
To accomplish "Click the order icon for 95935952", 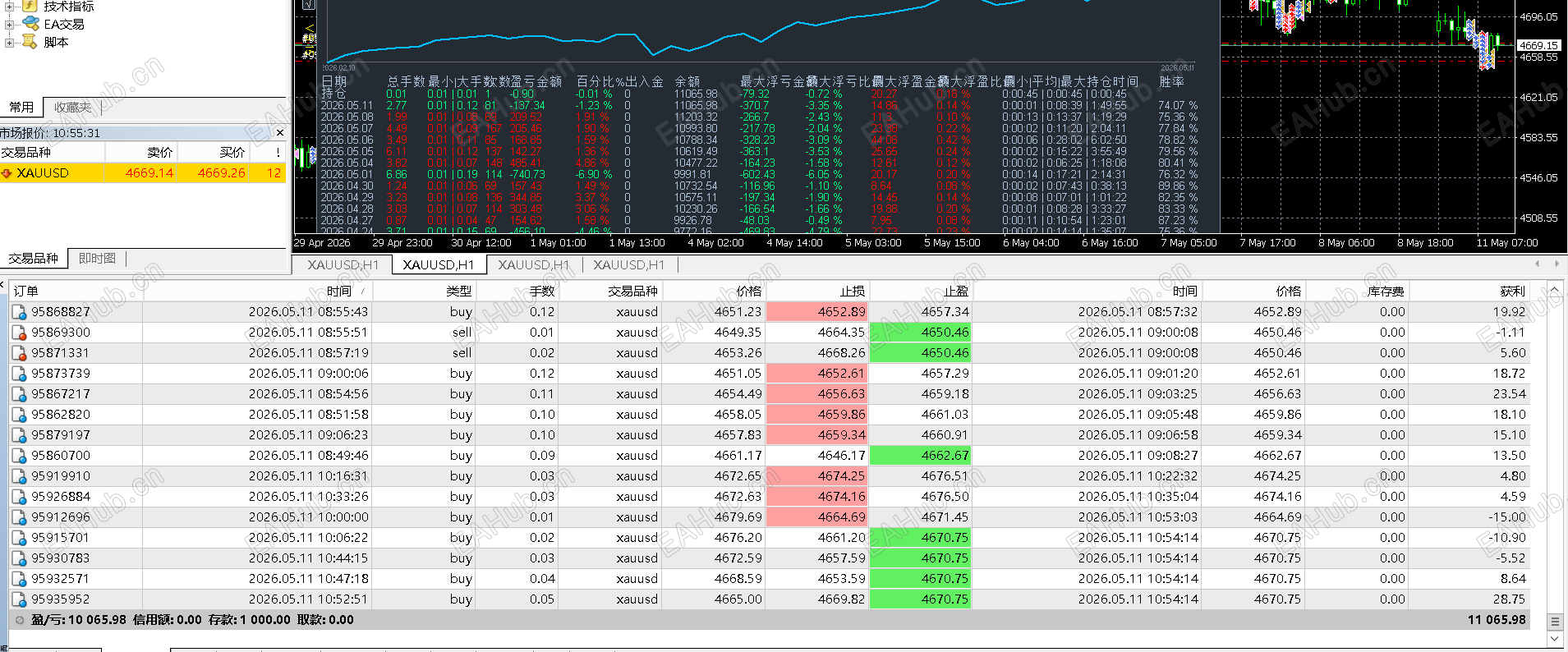I will [x=19, y=599].
